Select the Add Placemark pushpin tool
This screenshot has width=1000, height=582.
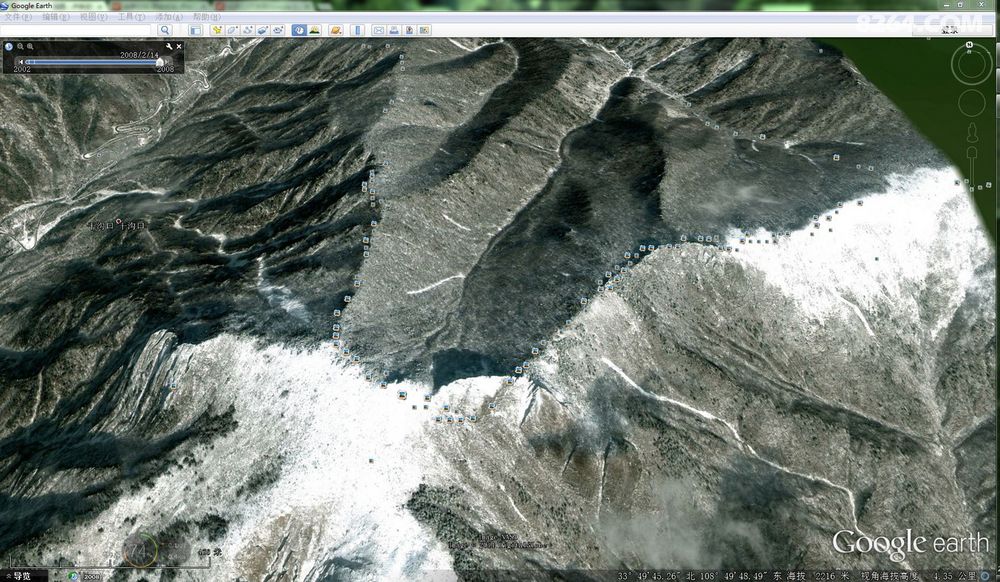(x=217, y=31)
